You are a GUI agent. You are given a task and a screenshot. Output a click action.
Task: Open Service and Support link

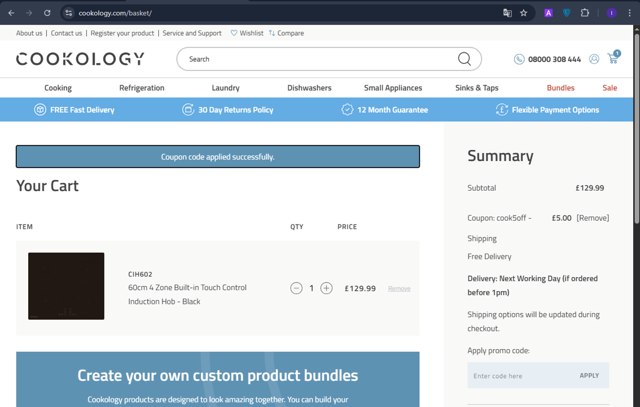pos(192,33)
